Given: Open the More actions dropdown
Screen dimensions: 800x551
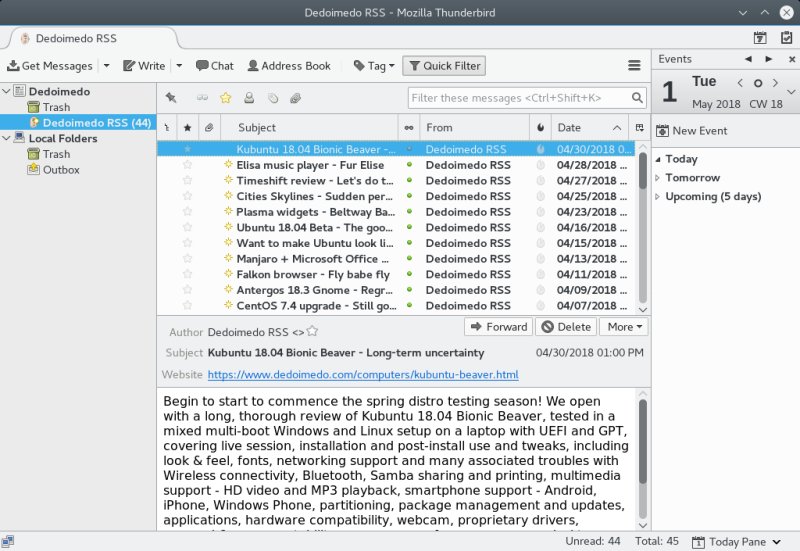Looking at the screenshot, I should [626, 327].
